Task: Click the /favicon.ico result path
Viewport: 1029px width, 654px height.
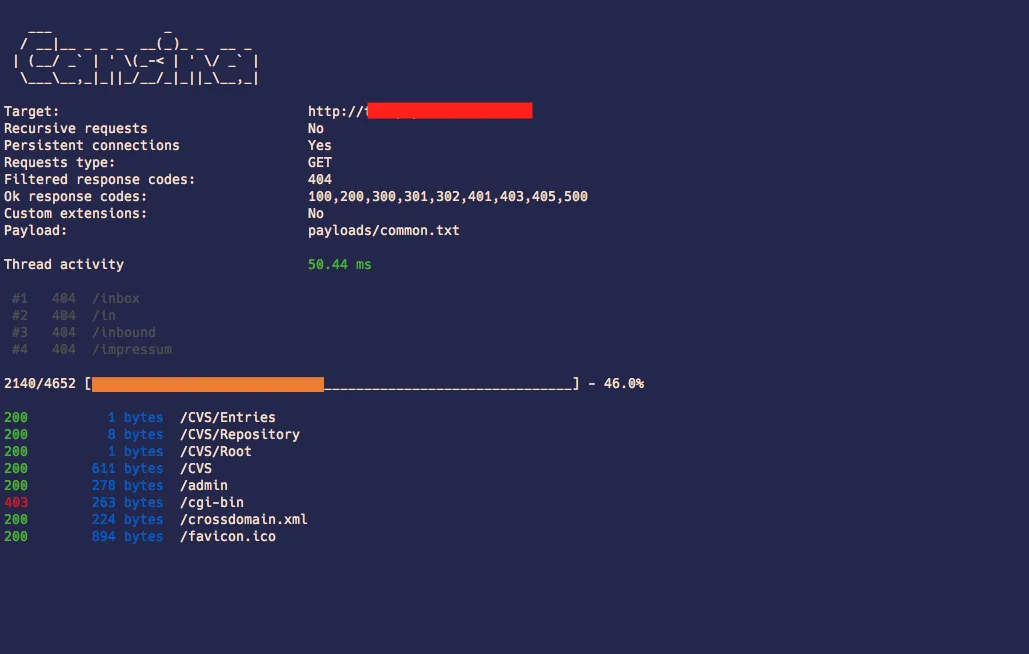Action: click(x=228, y=537)
